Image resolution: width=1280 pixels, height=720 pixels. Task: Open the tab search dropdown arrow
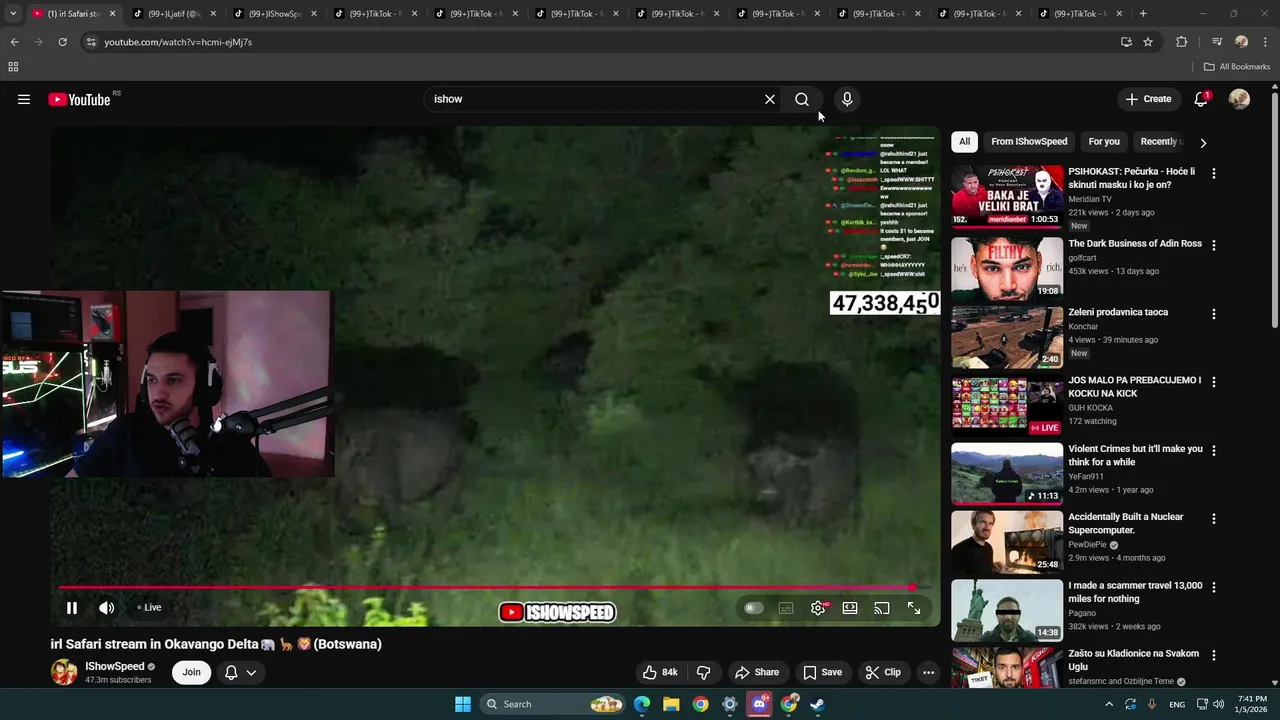click(13, 14)
